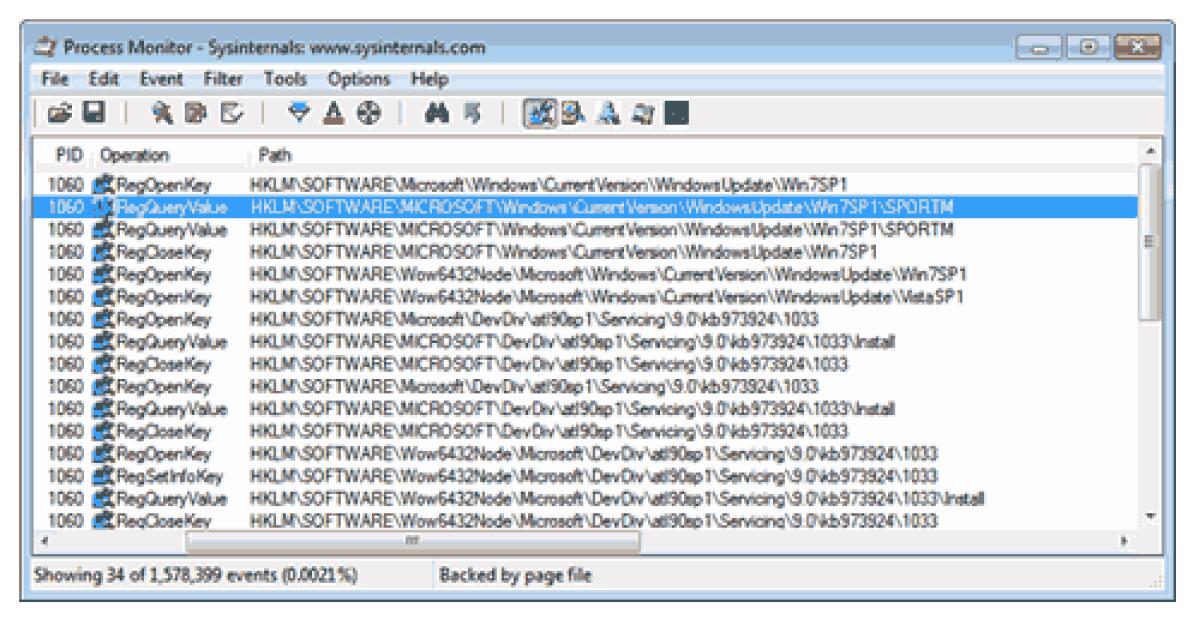Toggle the Autoscroll toolbar button
1200x626 pixels.
coord(197,115)
